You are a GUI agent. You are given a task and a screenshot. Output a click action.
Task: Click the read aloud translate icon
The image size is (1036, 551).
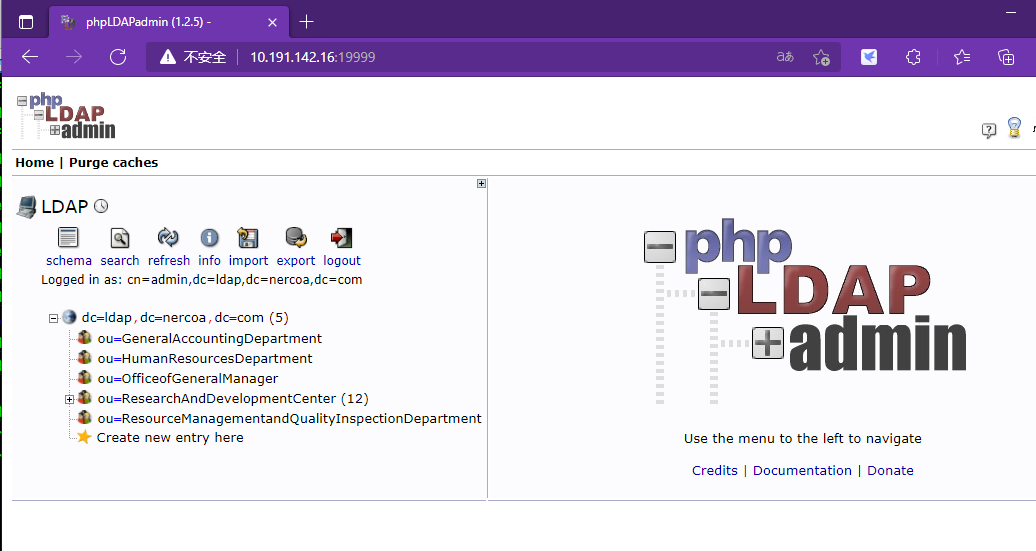coord(785,57)
